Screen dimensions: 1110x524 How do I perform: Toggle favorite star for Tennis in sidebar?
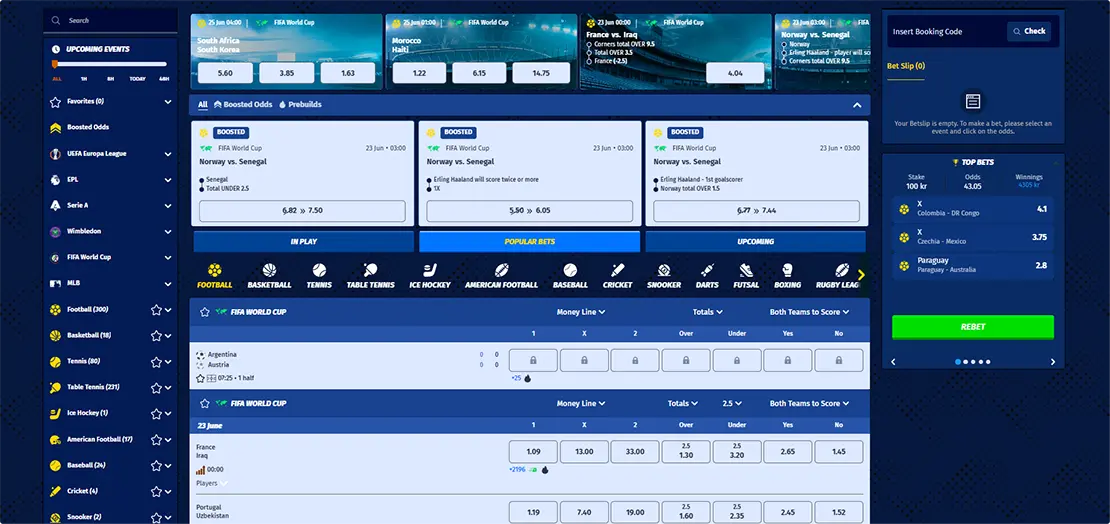(156, 362)
